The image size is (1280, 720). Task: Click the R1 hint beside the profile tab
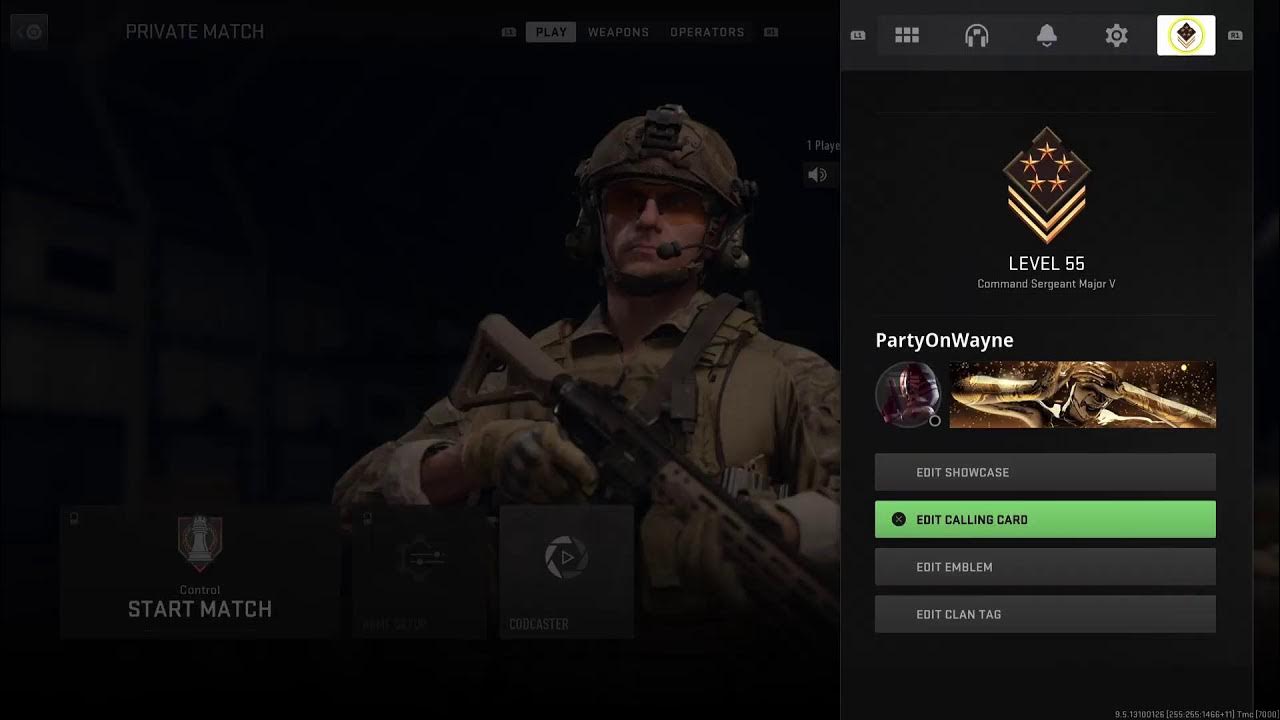pos(1235,36)
